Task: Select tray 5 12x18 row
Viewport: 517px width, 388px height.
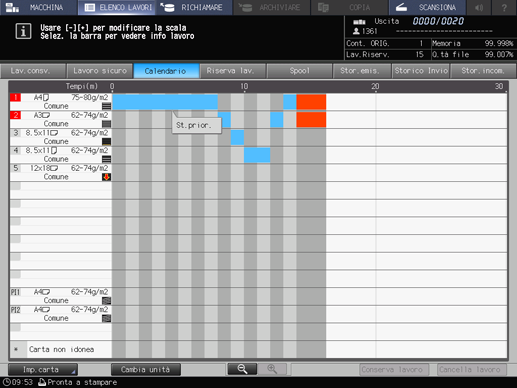Action: click(61, 172)
